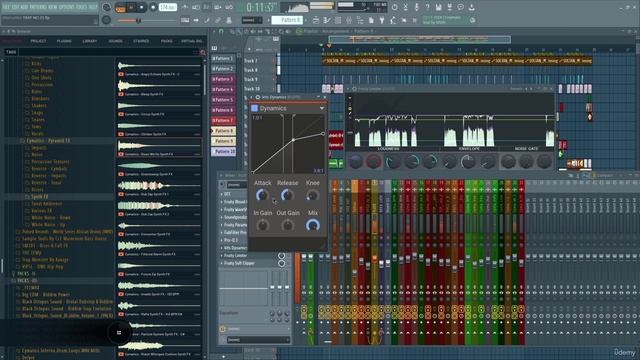Click the browser search magnifier icon

point(202,52)
